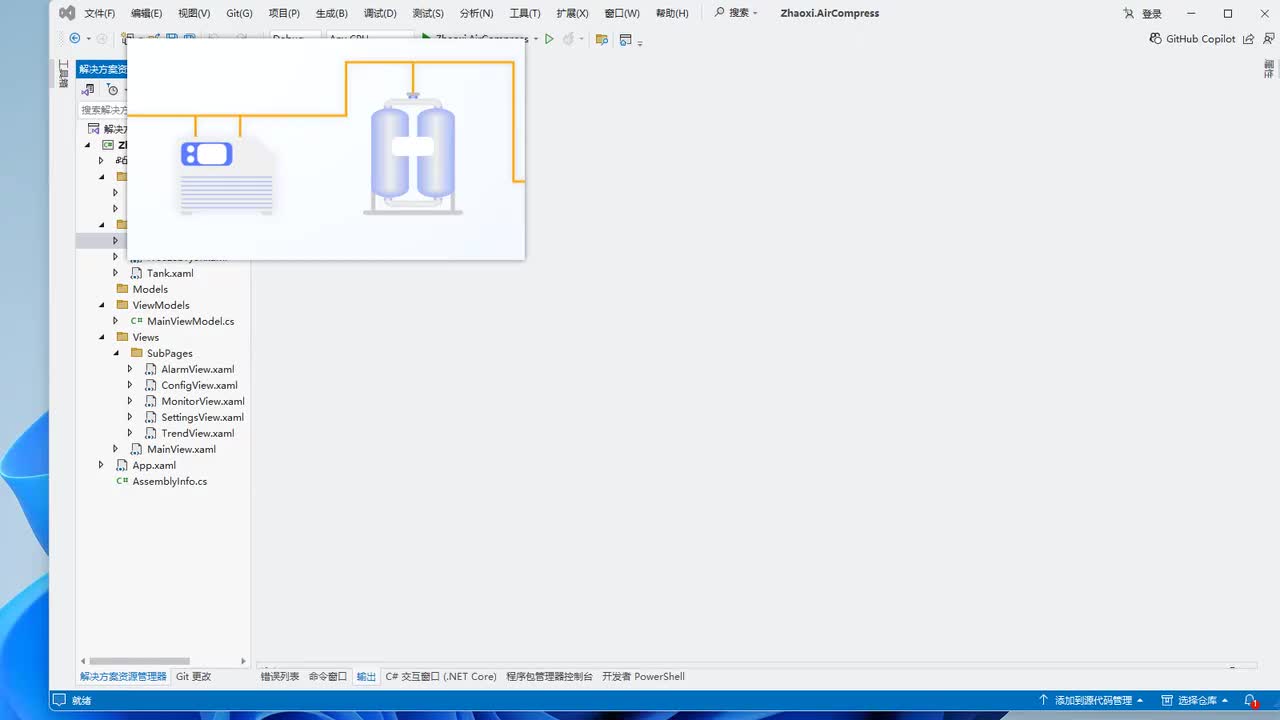Open the 命令窗口 tab
This screenshot has width=1280, height=720.
coord(328,677)
